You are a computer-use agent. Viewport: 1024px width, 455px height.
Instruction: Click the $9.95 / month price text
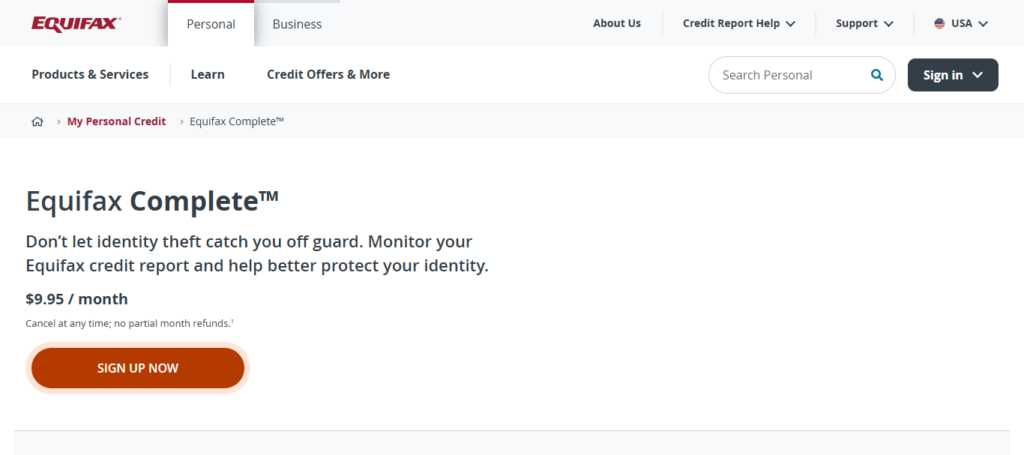coord(77,299)
